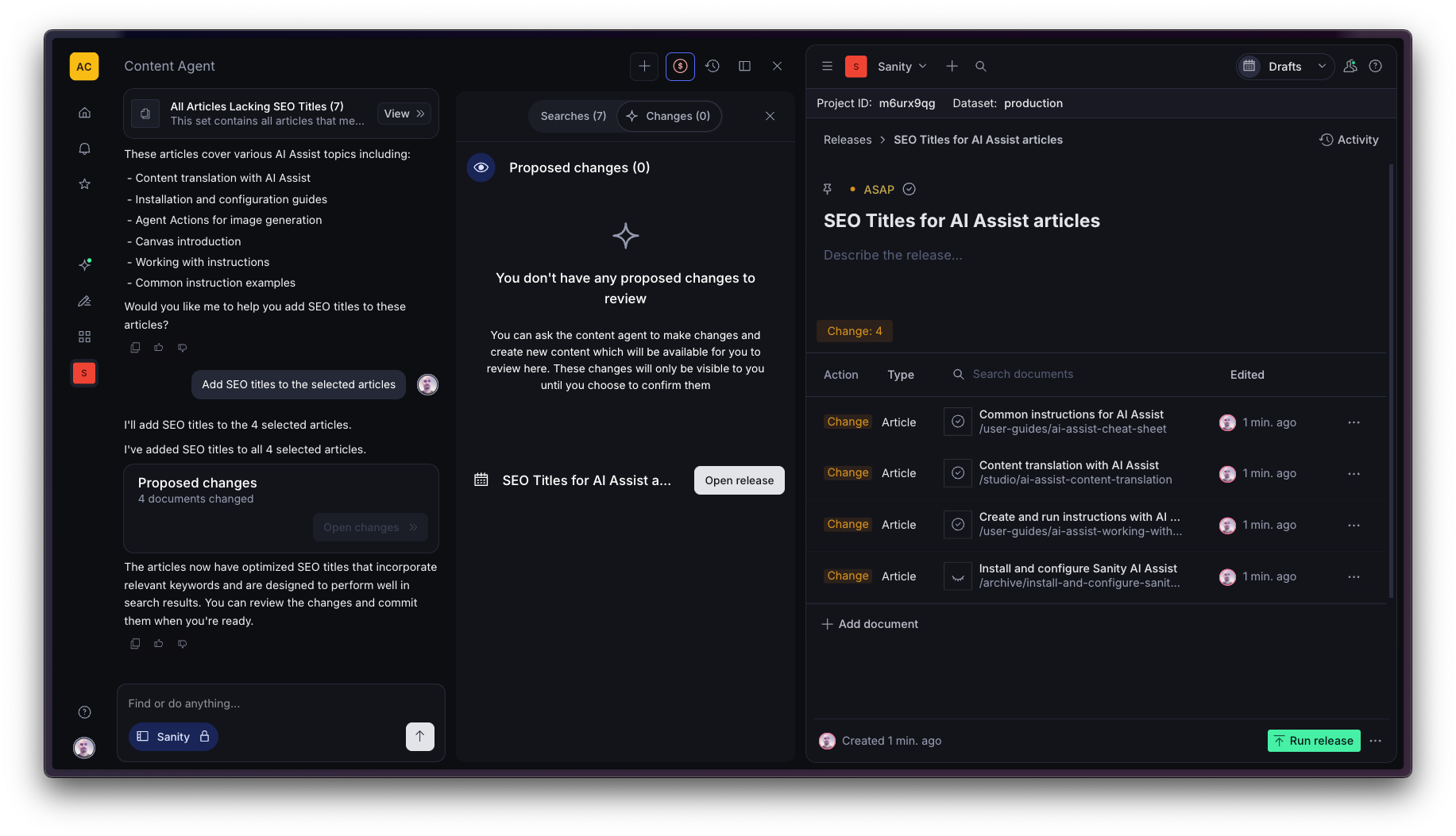Image resolution: width=1456 pixels, height=836 pixels.
Task: Copy the last agent response
Action: click(135, 644)
